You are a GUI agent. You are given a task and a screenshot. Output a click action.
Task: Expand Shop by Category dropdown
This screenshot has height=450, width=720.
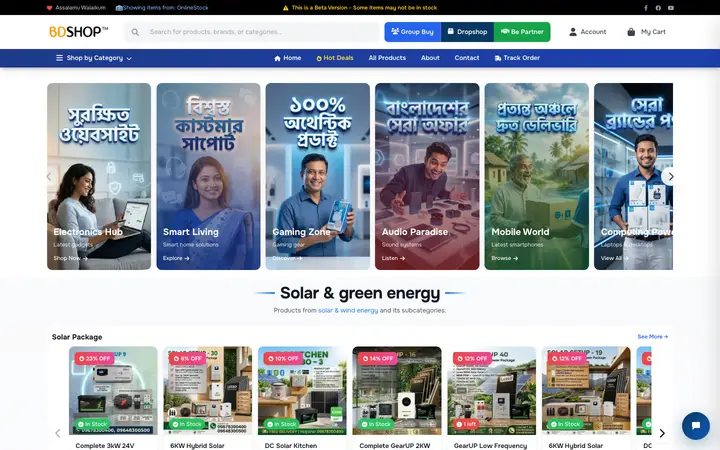coord(94,58)
